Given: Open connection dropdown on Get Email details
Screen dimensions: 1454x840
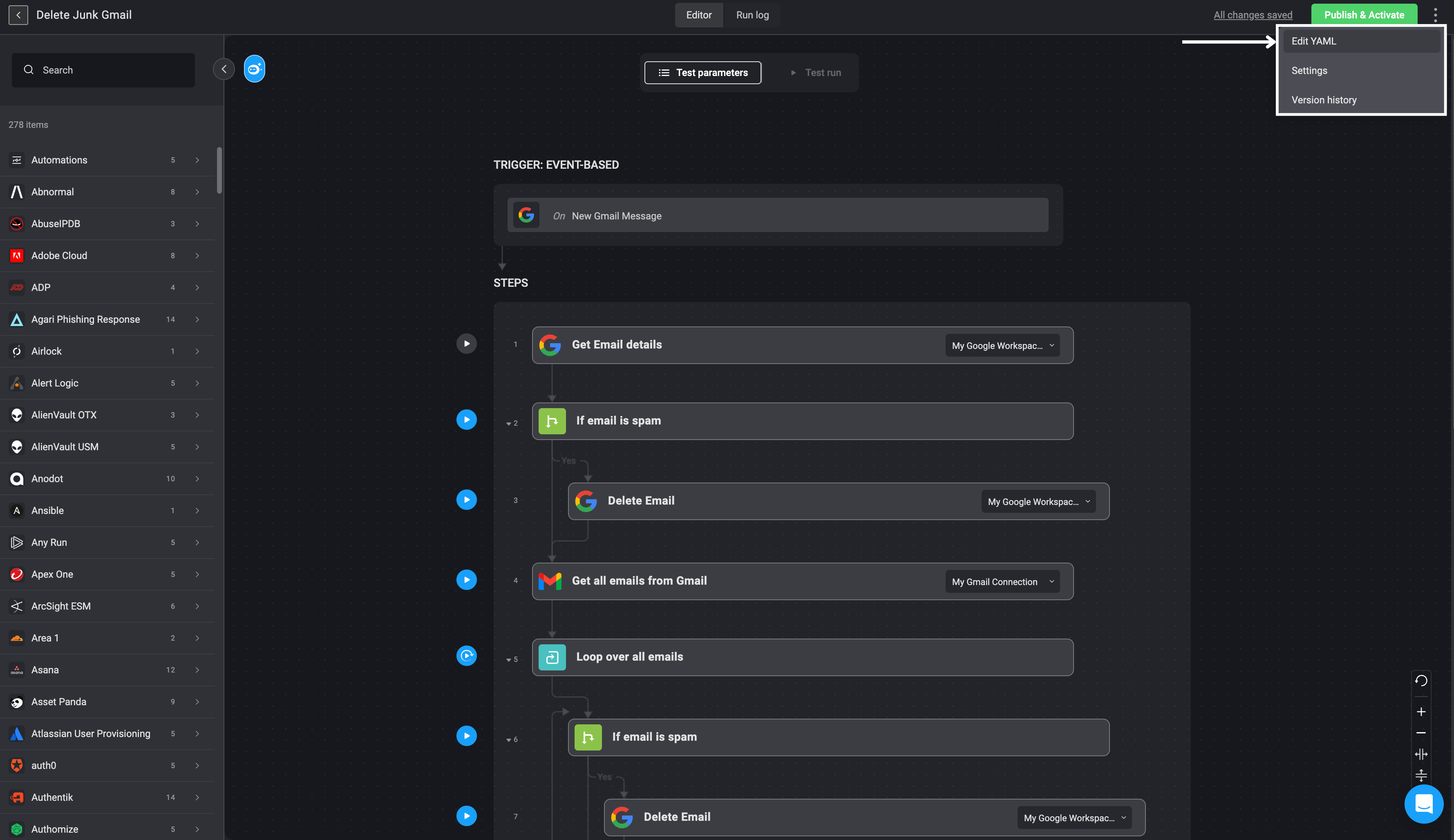Looking at the screenshot, I should click(x=1002, y=346).
